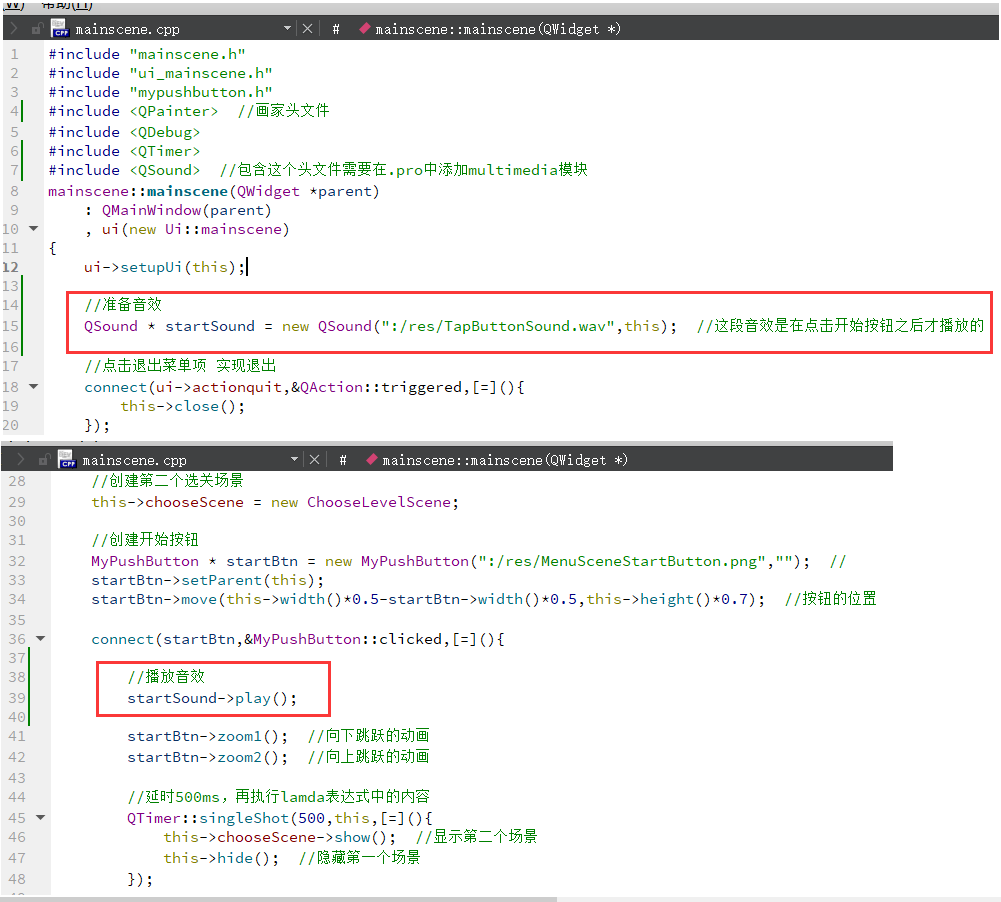Click the line number 12 in the gutter
The image size is (1001, 902).
point(11,267)
